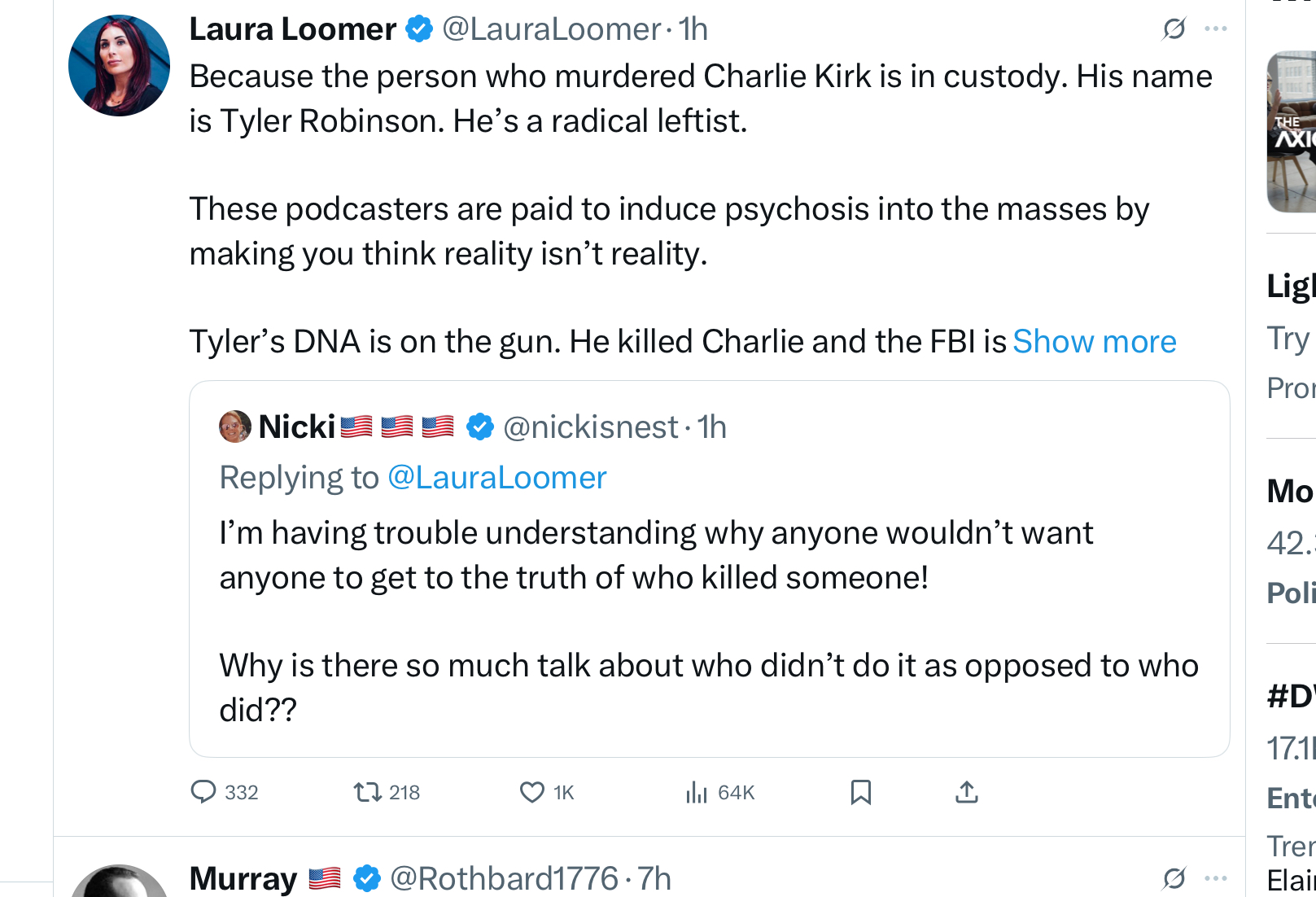
Task: Open Grok explain icon on Laura Loomer's post
Action: (x=1174, y=29)
